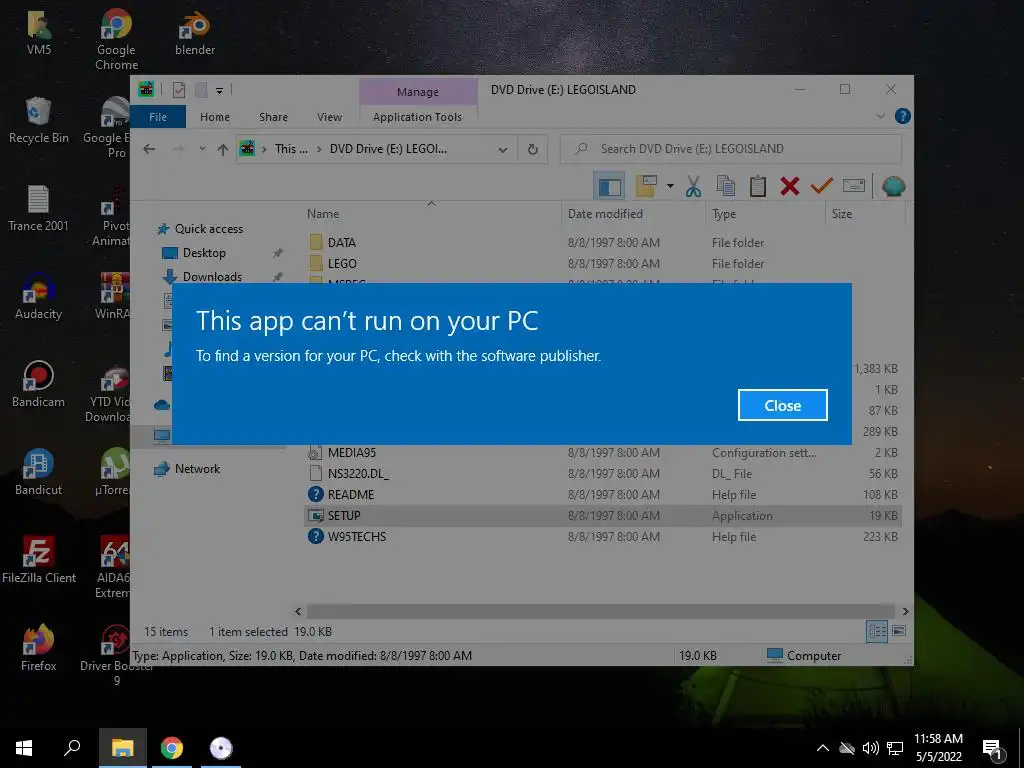Open the Application Tools tab
Image resolution: width=1024 pixels, height=768 pixels.
417,117
